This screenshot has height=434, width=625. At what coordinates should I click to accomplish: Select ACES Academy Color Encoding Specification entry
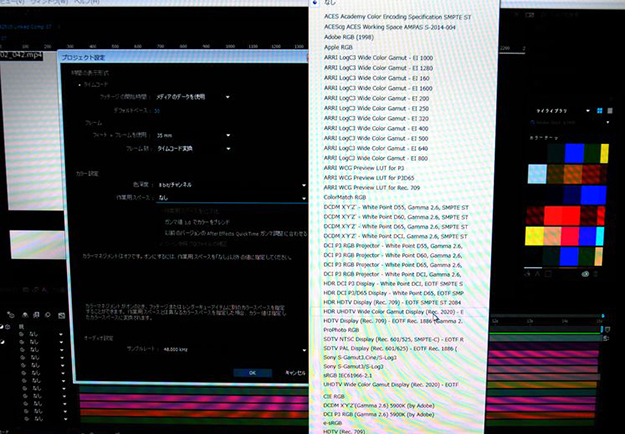tap(397, 17)
